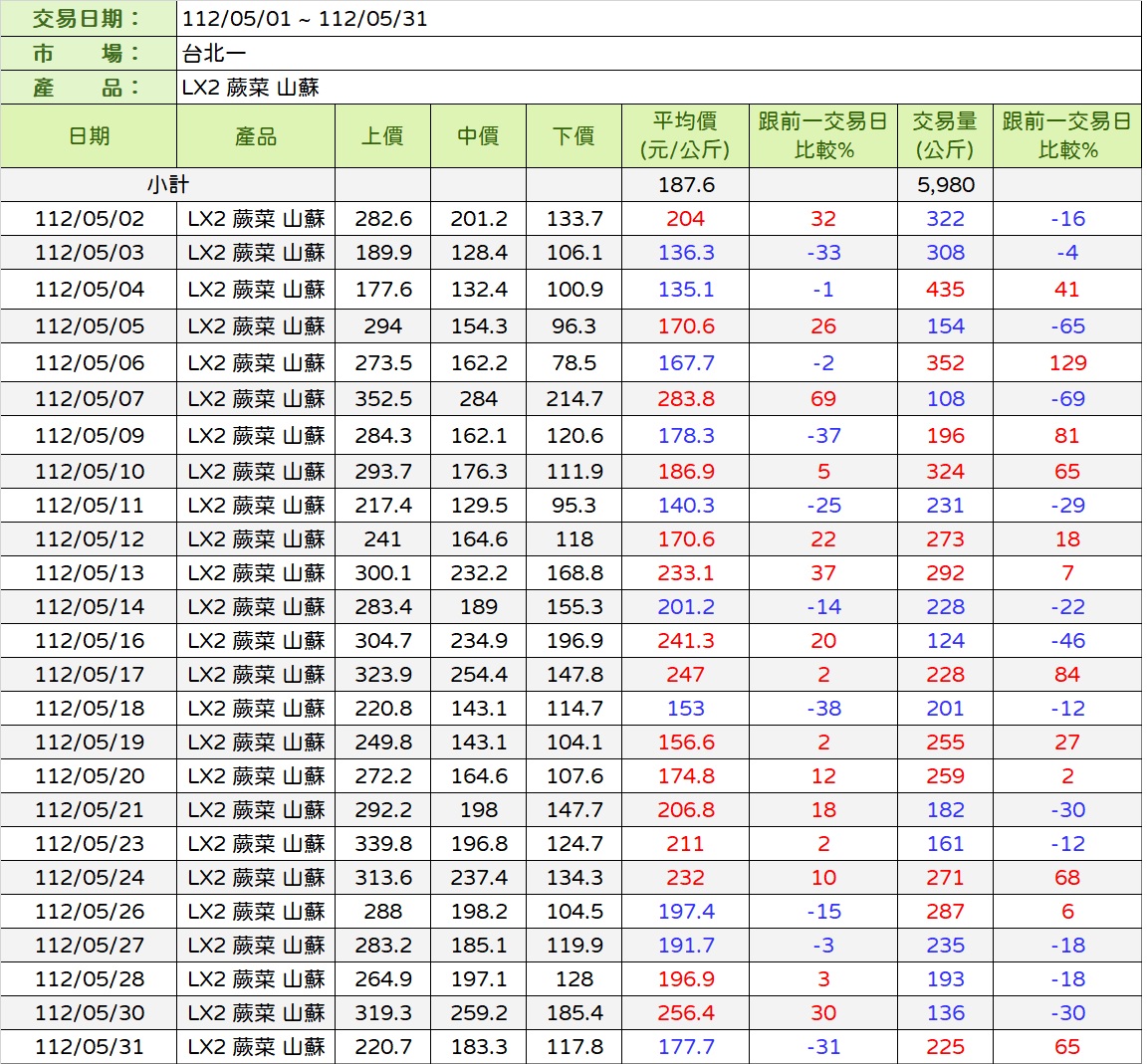The height and width of the screenshot is (1064, 1147).
Task: Select the 小計 row label
Action: pyautogui.click(x=167, y=185)
